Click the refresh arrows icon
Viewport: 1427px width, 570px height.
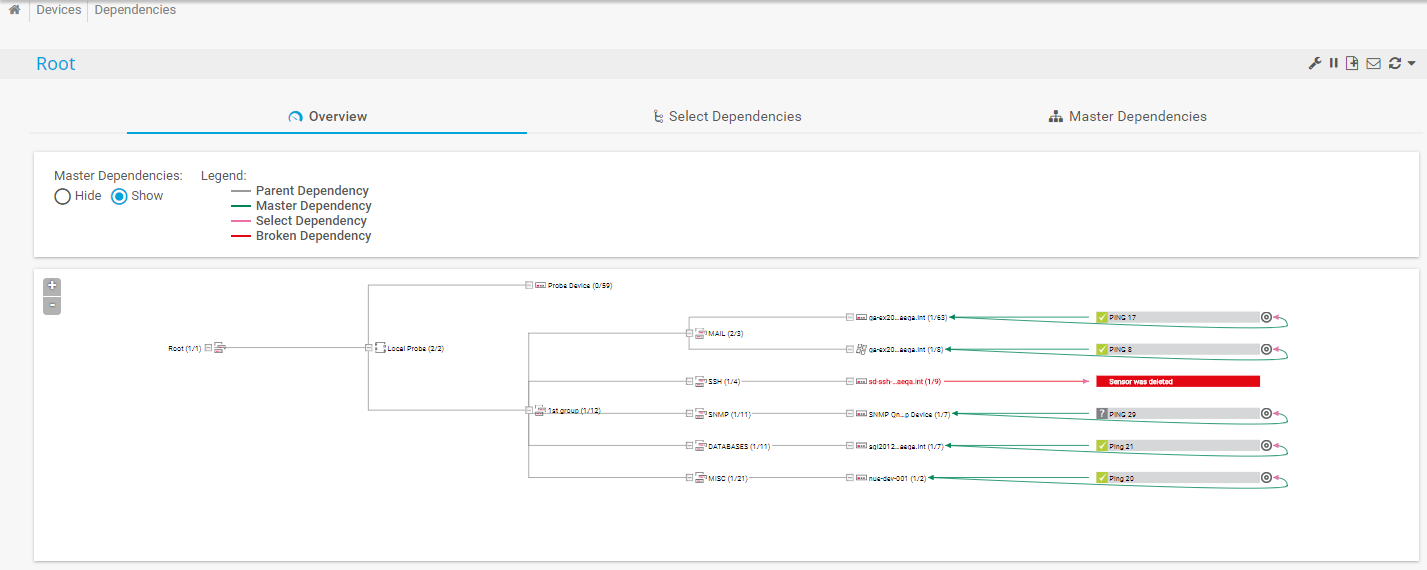(x=1394, y=64)
